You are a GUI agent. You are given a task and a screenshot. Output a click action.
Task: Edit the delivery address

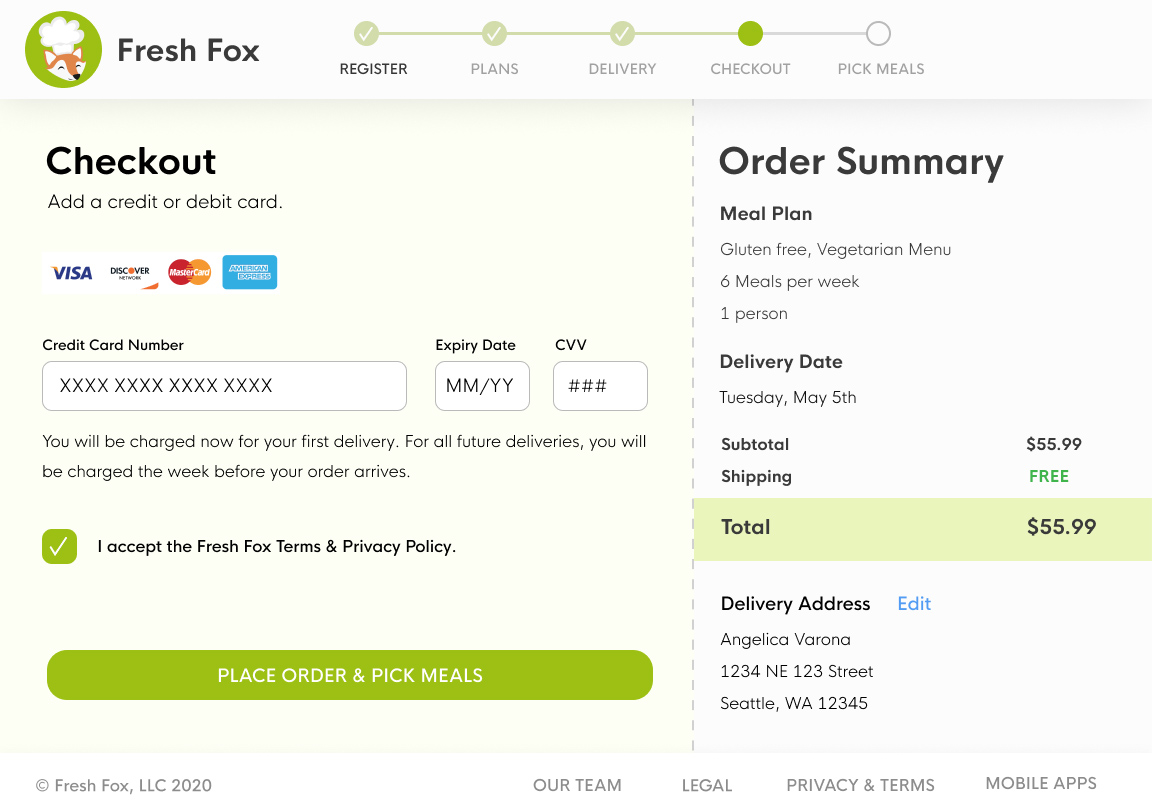[x=914, y=604]
